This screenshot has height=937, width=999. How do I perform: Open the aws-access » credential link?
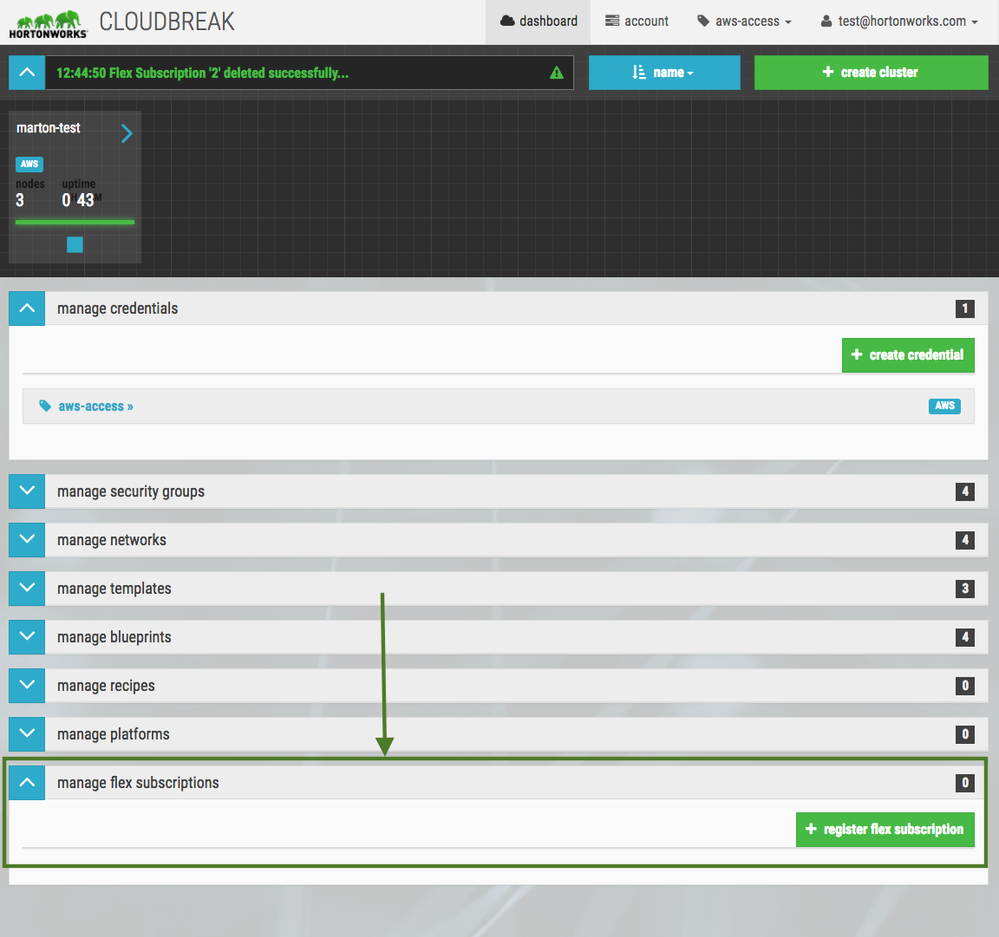tap(96, 406)
